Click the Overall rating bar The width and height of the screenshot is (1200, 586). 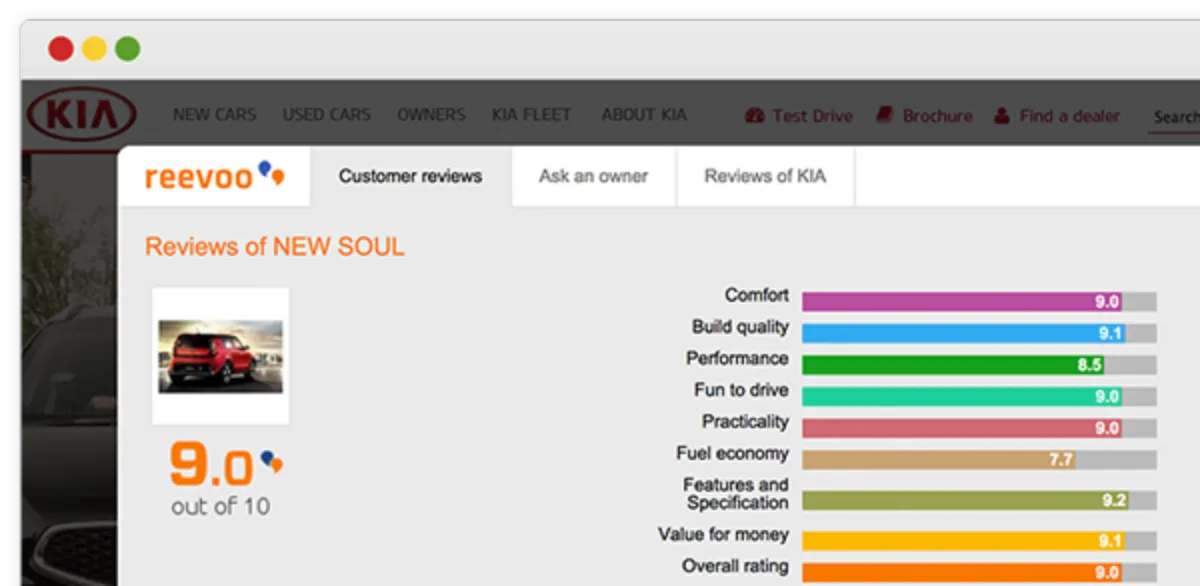pyautogui.click(x=979, y=572)
